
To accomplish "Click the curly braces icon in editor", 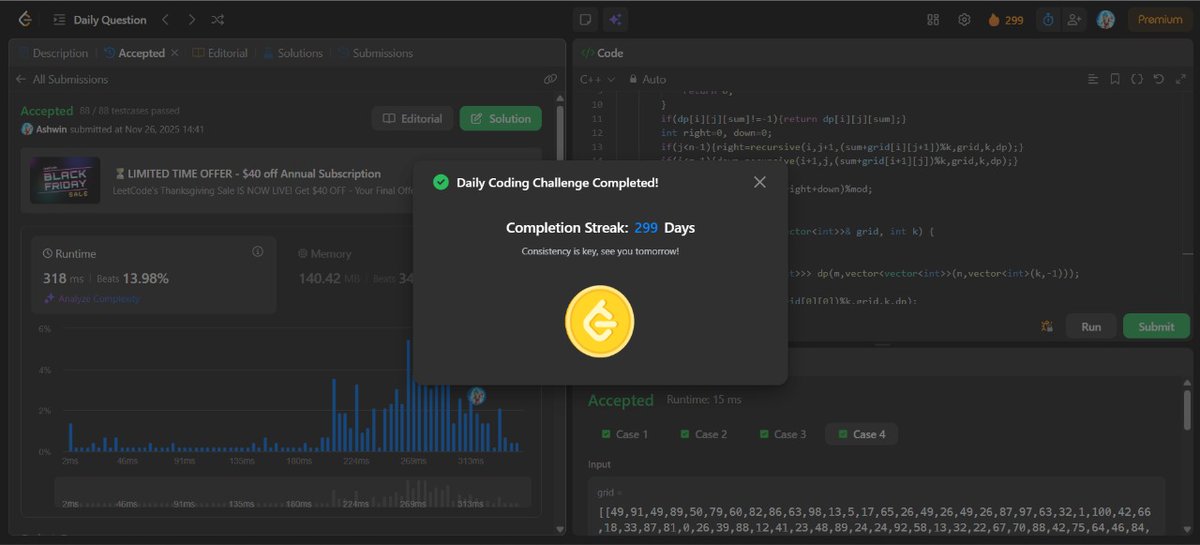I will coord(1137,79).
